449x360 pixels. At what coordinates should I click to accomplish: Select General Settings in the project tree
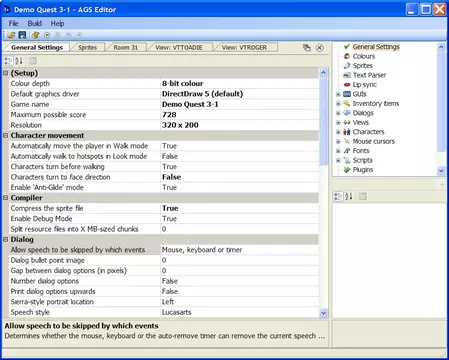click(376, 47)
